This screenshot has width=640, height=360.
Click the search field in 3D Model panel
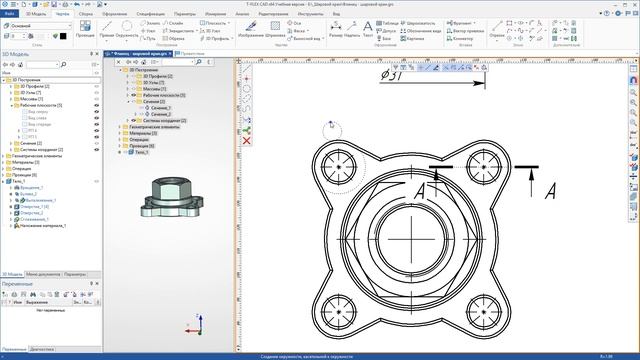(x=42, y=64)
